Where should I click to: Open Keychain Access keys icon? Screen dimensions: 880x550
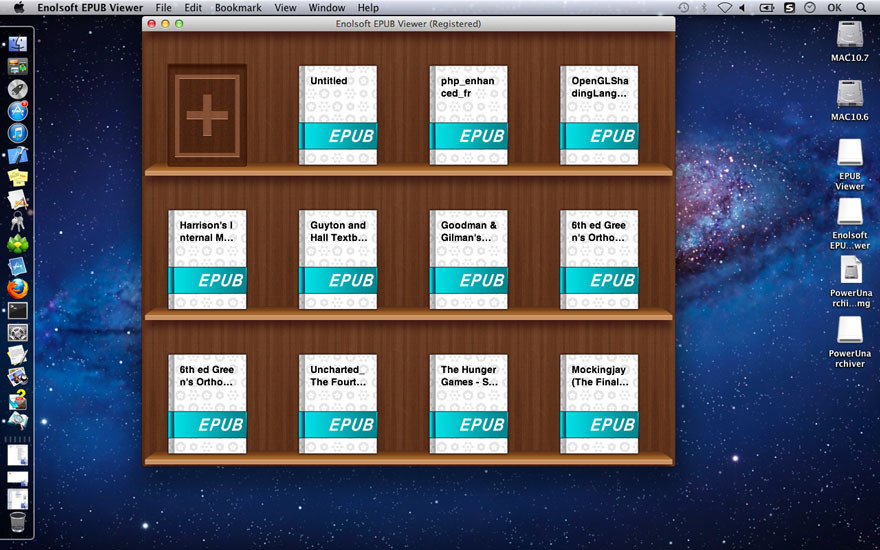[x=17, y=222]
